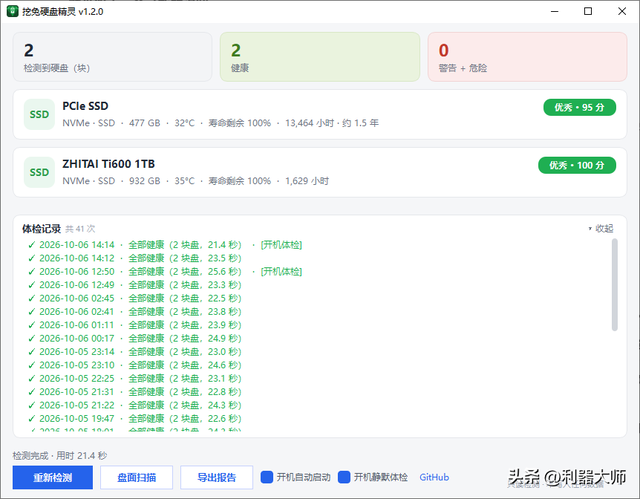Open the ZHITAI Ti600 1TB disk name

tap(109, 164)
